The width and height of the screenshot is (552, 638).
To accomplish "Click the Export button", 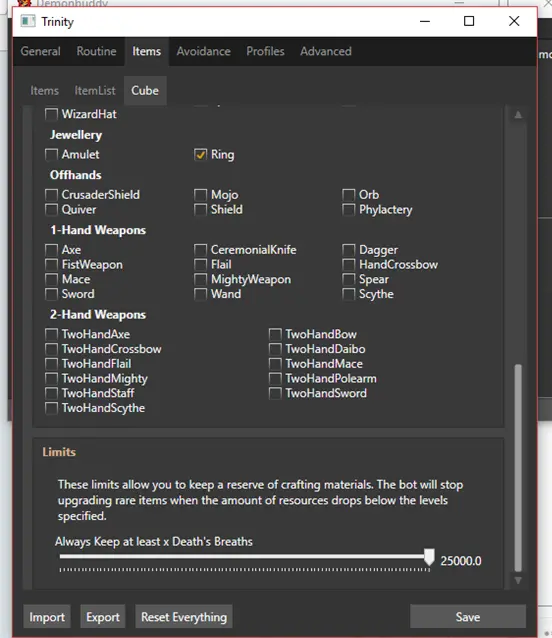I will [103, 617].
